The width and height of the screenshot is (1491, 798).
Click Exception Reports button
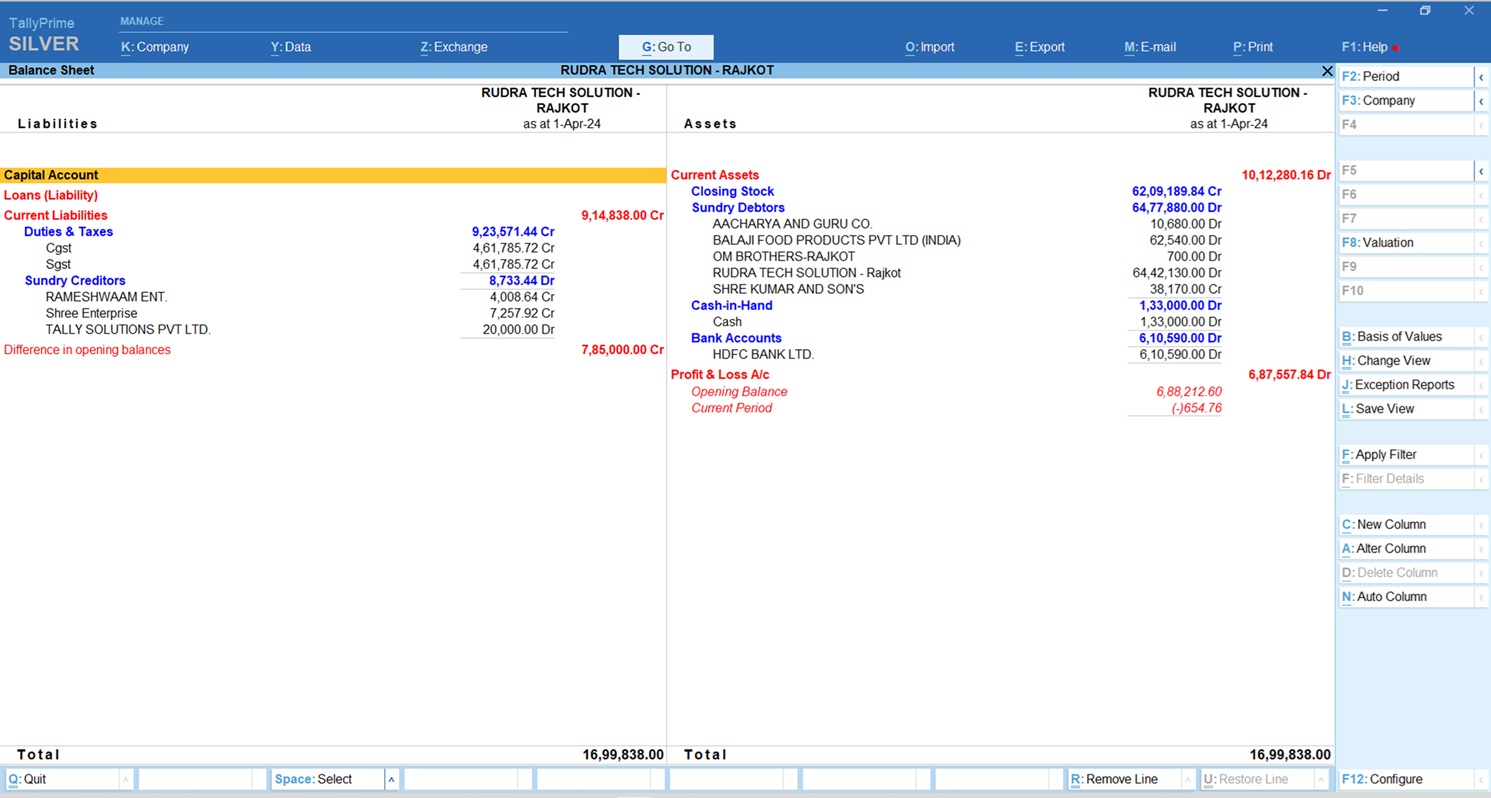point(1405,385)
